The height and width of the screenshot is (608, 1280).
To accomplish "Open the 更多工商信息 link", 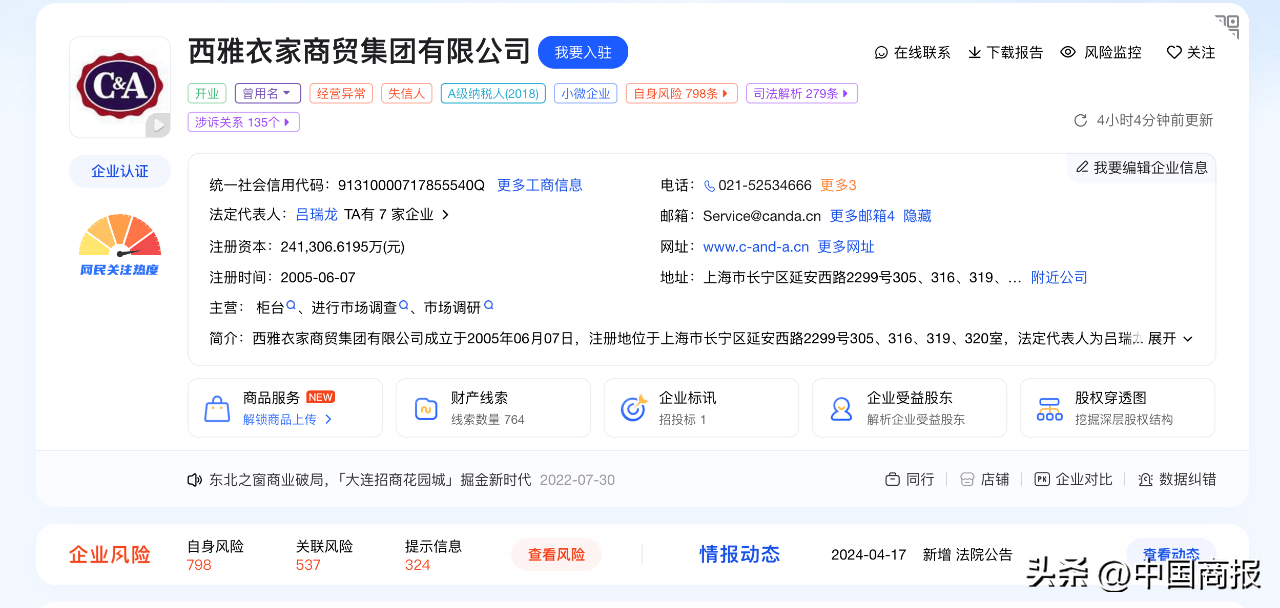I will point(540,185).
